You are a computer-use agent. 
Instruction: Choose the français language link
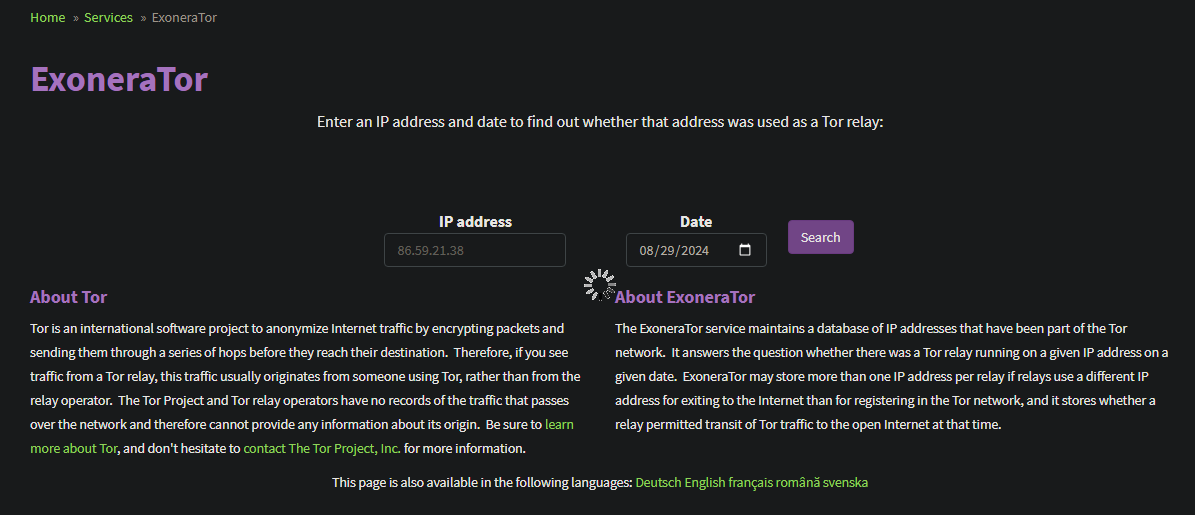755,483
